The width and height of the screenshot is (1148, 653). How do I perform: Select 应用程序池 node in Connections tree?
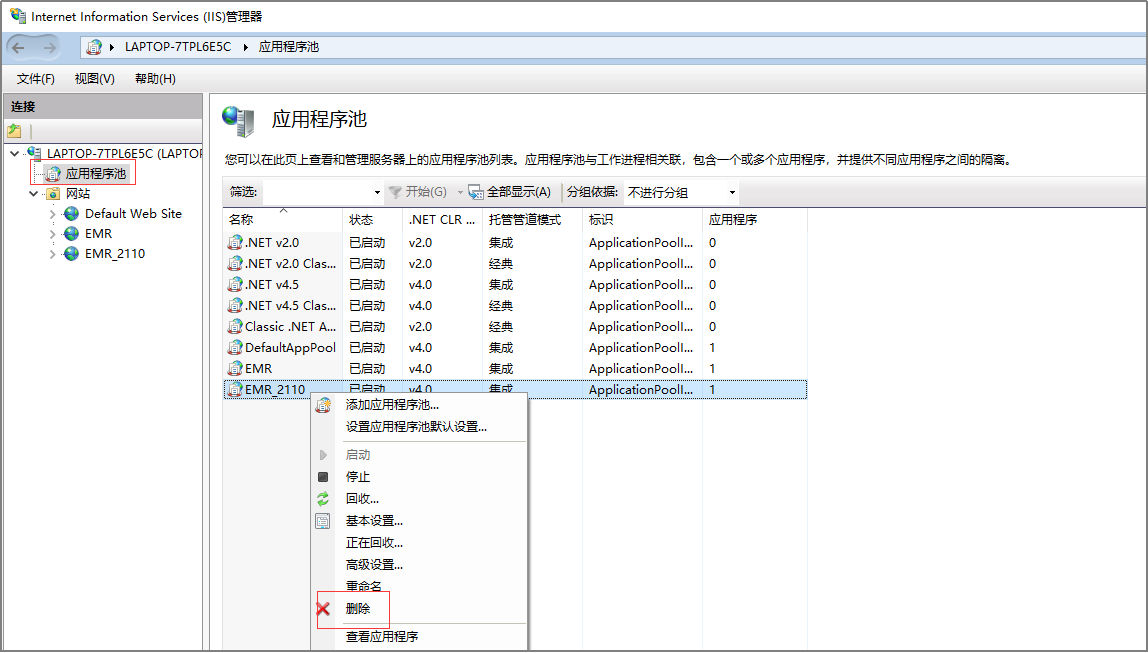(x=96, y=174)
